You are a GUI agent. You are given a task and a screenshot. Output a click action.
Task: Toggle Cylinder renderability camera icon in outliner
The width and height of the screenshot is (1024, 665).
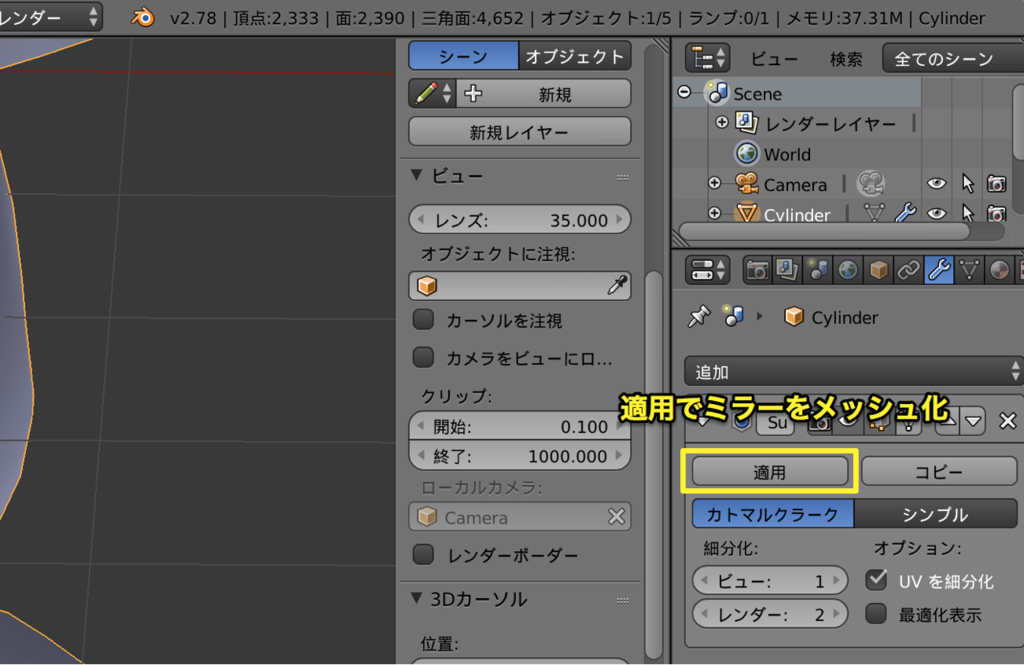997,213
